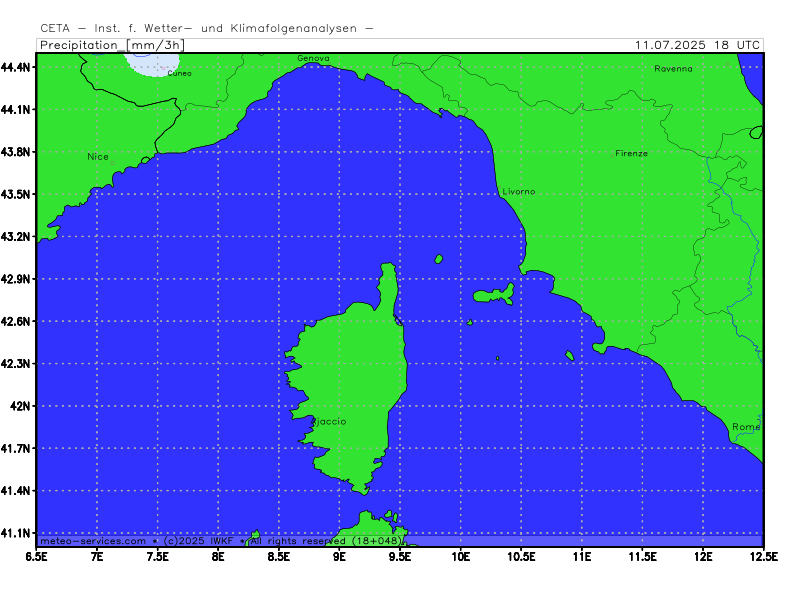Click the 42.3N latitude label
Viewport: 800px width, 600px height.
(x=17, y=363)
